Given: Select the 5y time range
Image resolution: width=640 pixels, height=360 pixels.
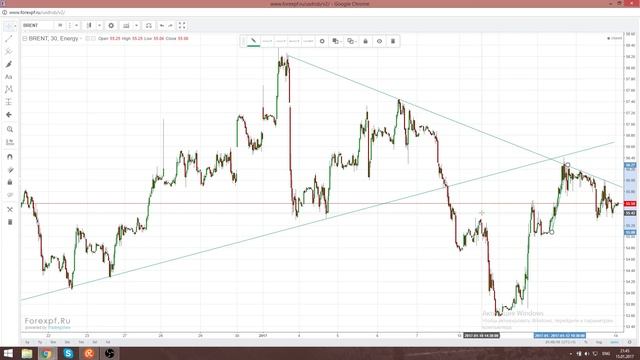Looking at the screenshot, I should (27, 342).
